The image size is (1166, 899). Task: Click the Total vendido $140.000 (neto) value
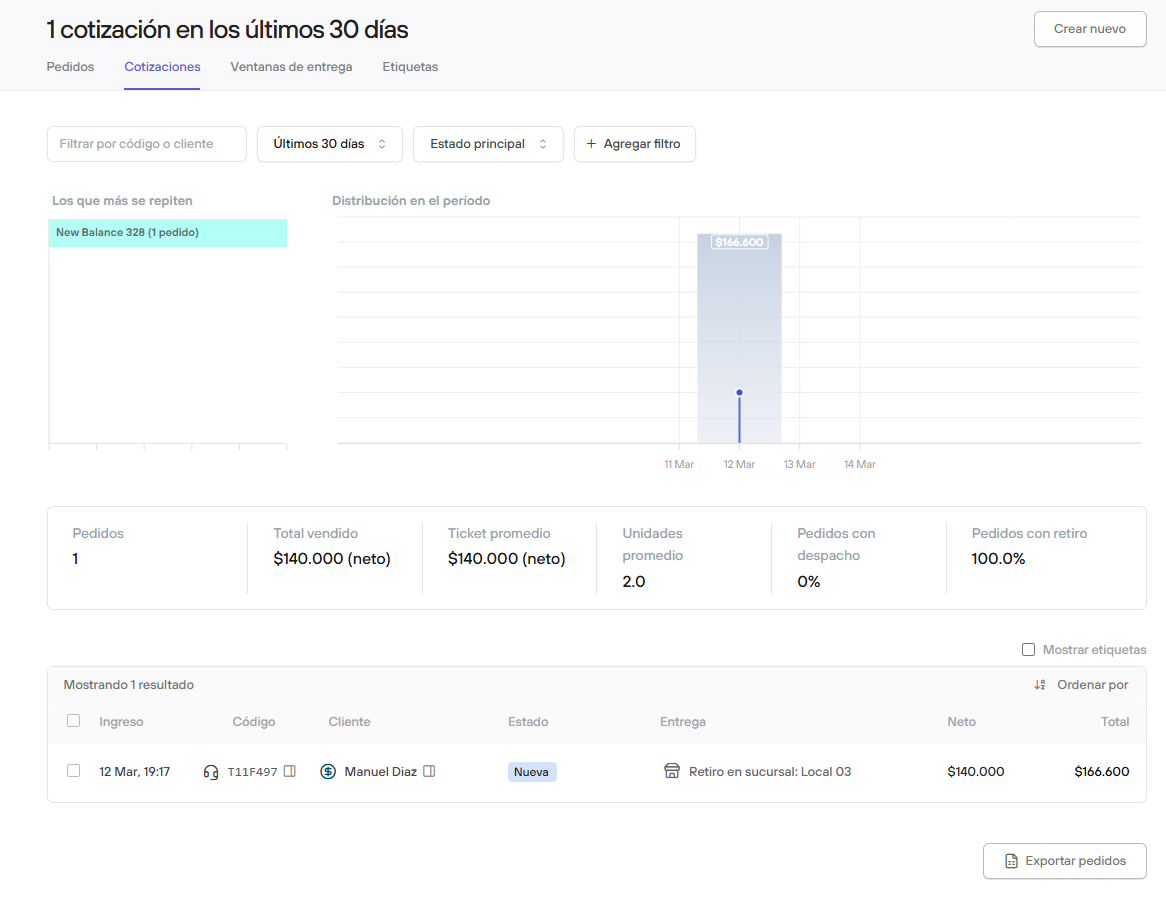click(332, 558)
